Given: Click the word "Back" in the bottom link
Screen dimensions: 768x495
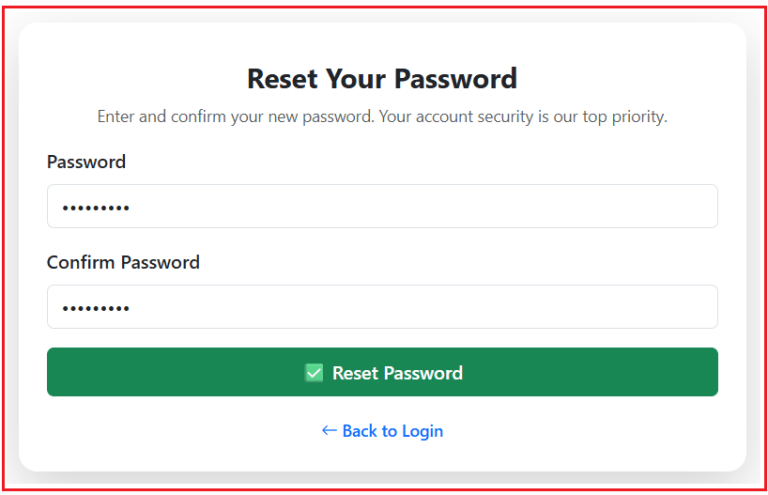Looking at the screenshot, I should click(x=359, y=431).
